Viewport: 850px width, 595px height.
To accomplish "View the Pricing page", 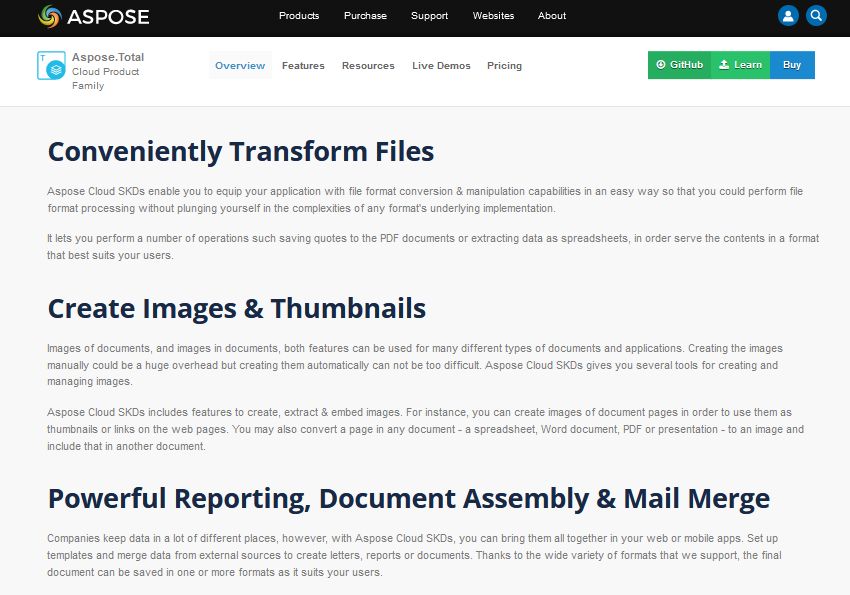I will 504,65.
